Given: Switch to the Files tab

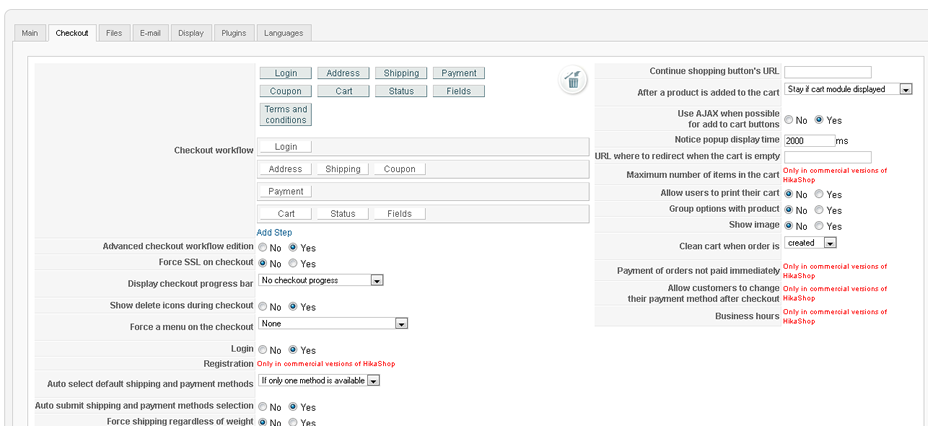Looking at the screenshot, I should click(114, 33).
